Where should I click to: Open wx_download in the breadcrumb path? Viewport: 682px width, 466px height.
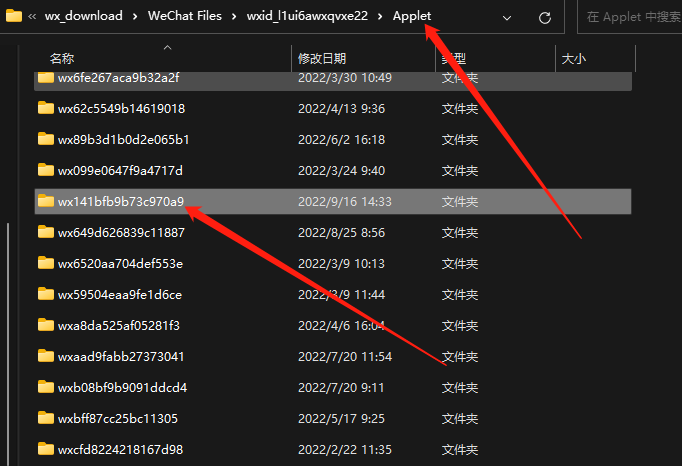pyautogui.click(x=84, y=16)
